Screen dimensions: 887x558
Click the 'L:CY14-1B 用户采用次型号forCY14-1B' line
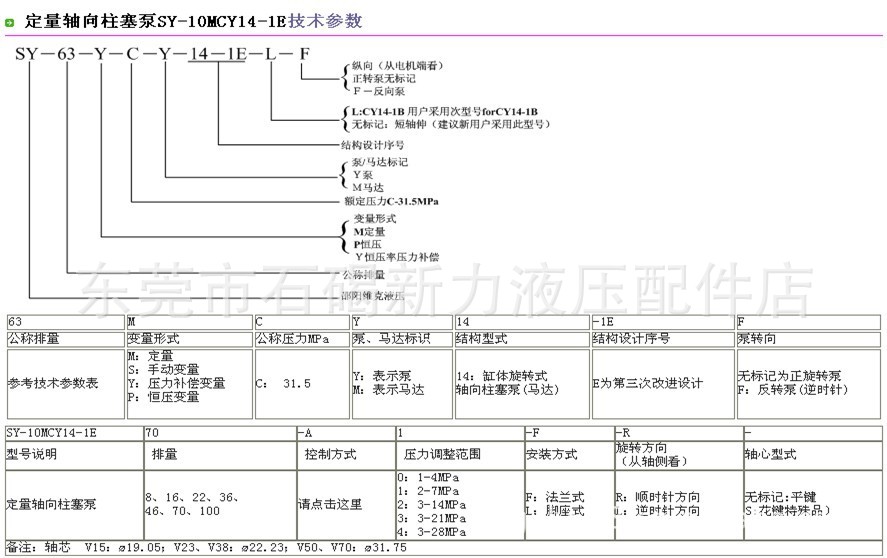[x=445, y=111]
